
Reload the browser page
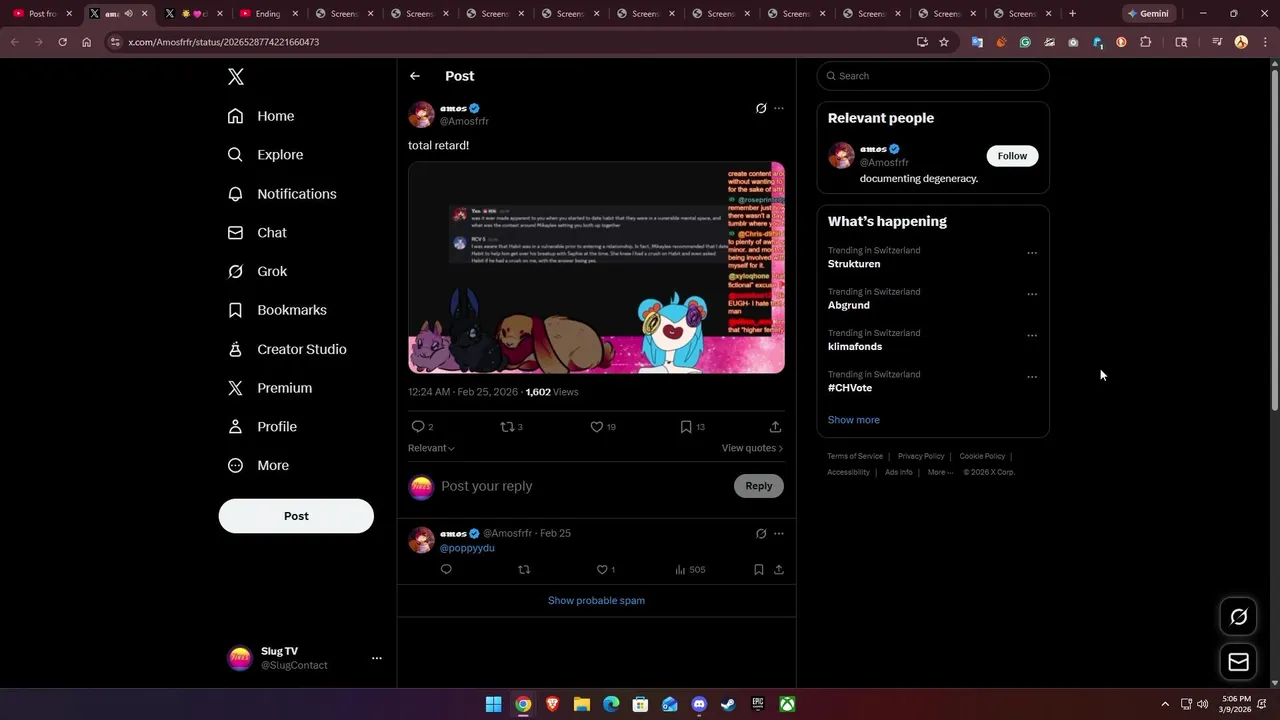coord(62,42)
